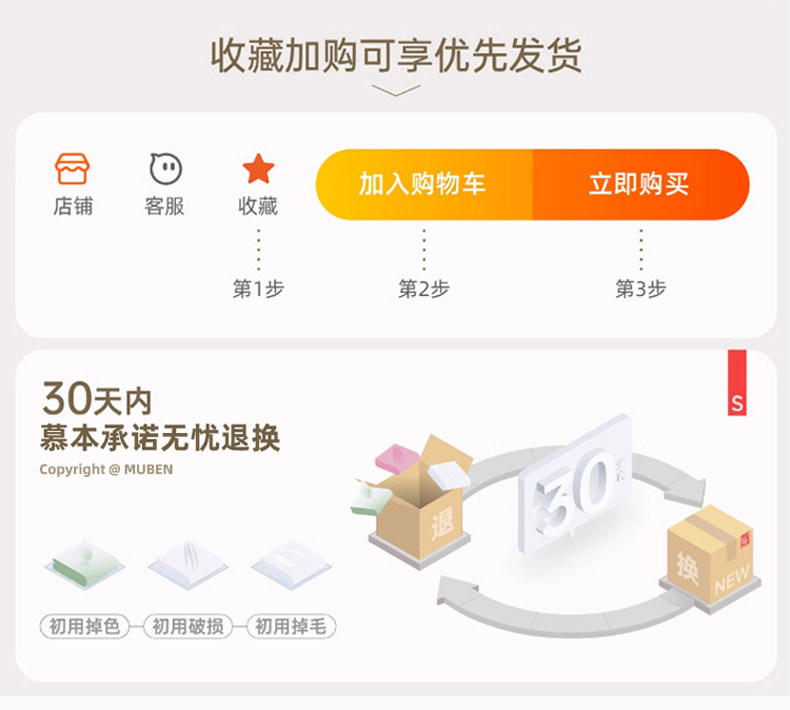
Task: Click the Copyright @ MUBEN text
Action: [x=106, y=469]
